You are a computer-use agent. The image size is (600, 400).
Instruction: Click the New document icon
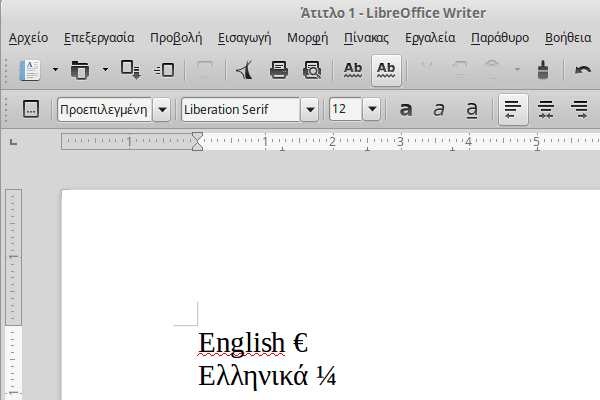click(x=30, y=70)
